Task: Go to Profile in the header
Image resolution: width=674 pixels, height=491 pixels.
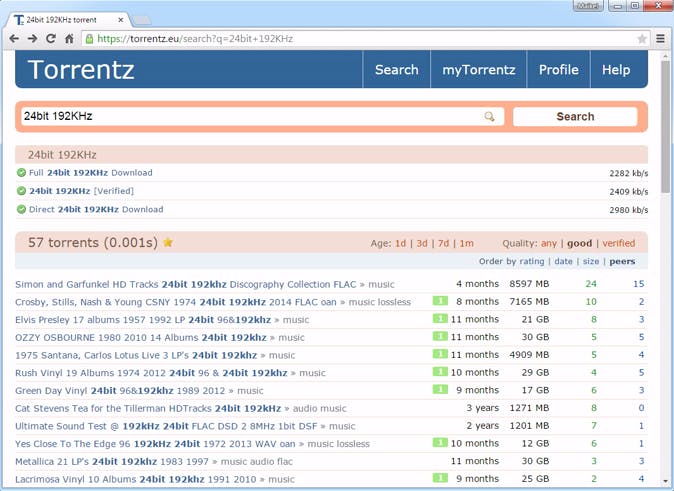Action: tap(558, 70)
